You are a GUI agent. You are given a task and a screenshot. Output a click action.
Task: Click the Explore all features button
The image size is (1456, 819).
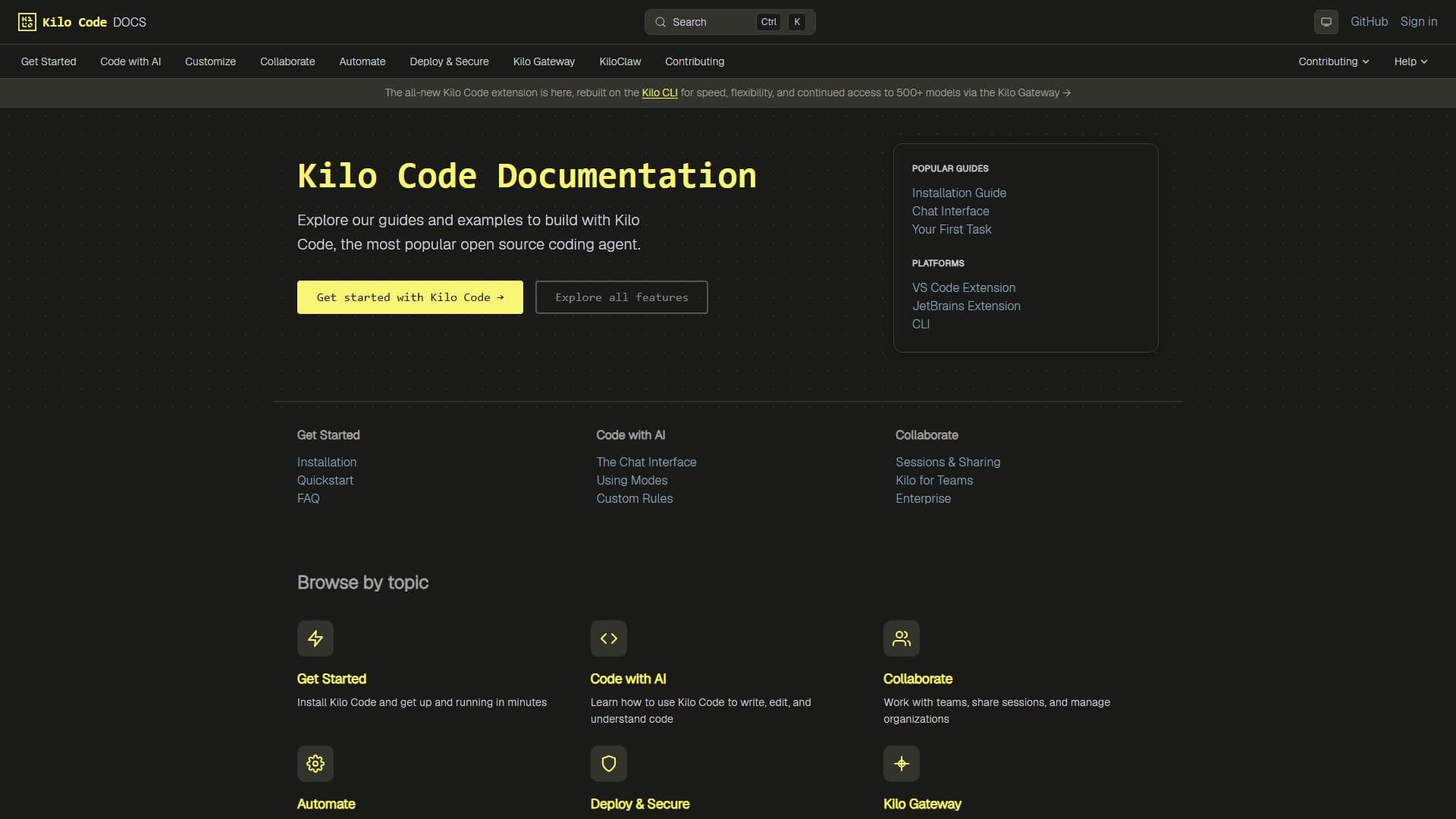[x=622, y=297]
